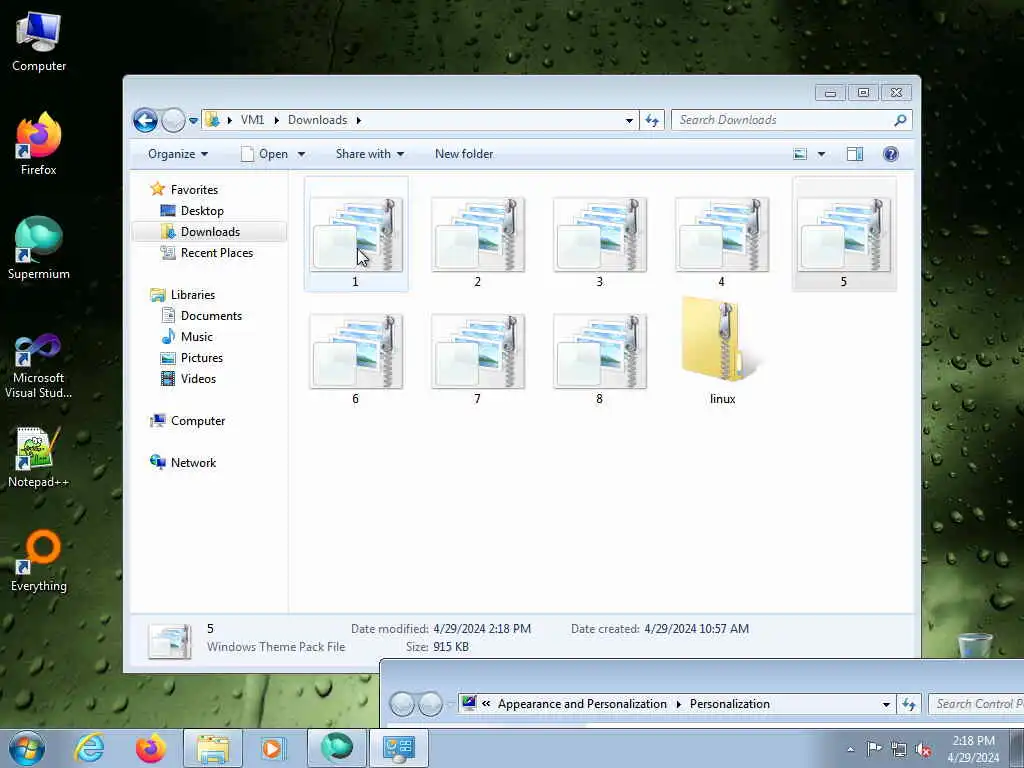Screen dimensions: 1024x768
Task: Click Personalization breadcrumb in Control Panel
Action: [729, 704]
